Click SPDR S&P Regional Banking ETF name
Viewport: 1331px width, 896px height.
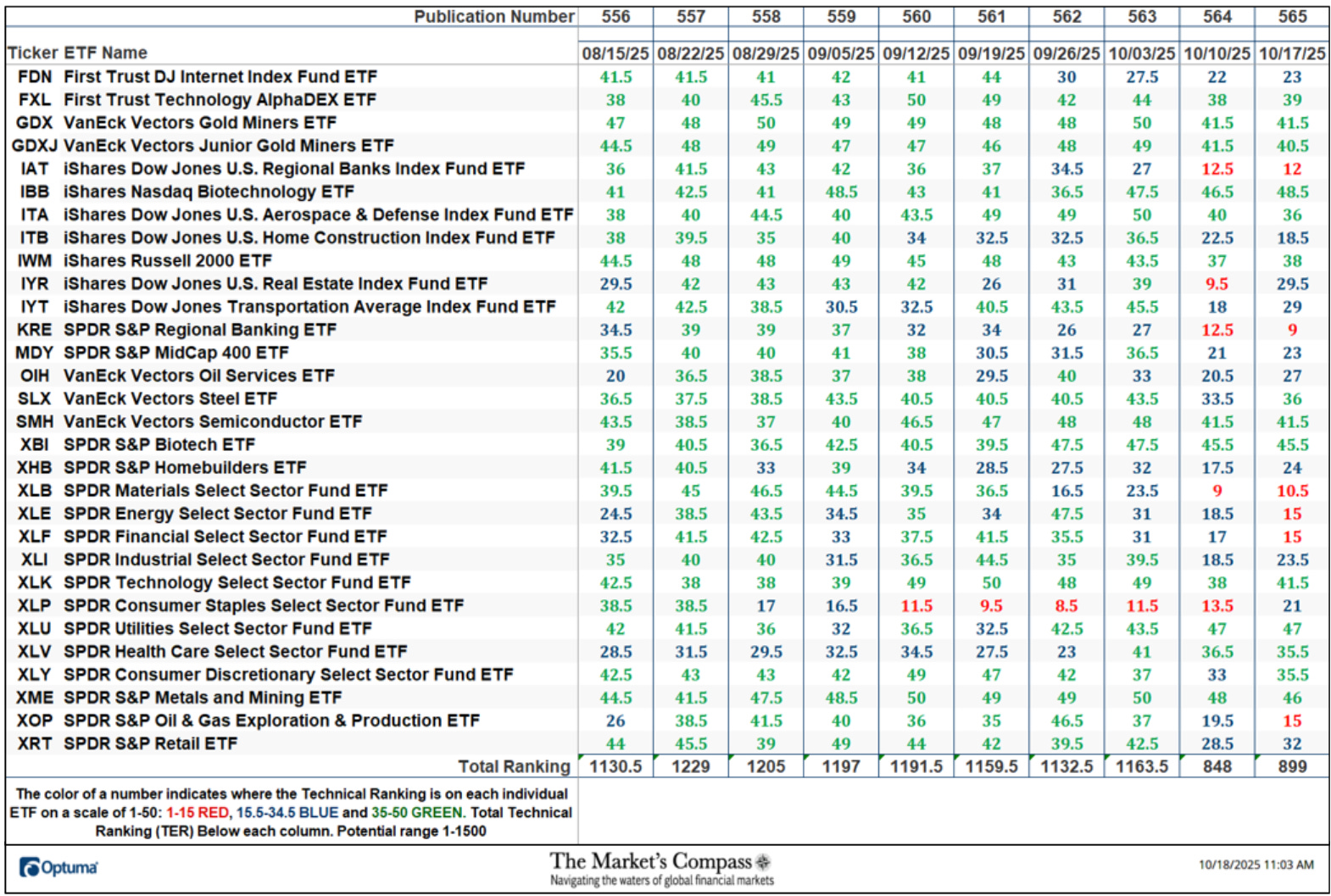200,329
